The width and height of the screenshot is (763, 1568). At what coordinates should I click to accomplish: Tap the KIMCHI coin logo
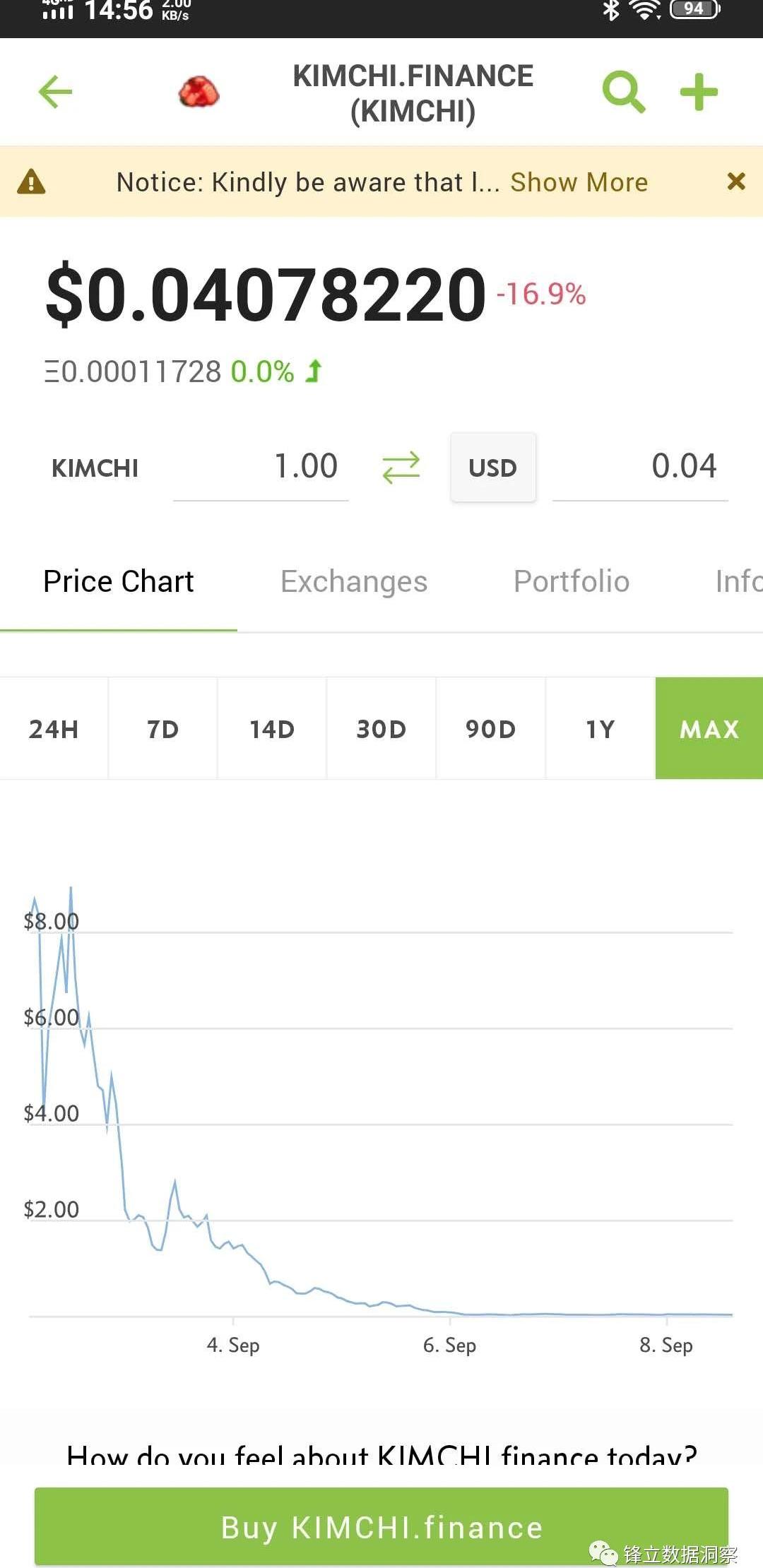point(199,92)
